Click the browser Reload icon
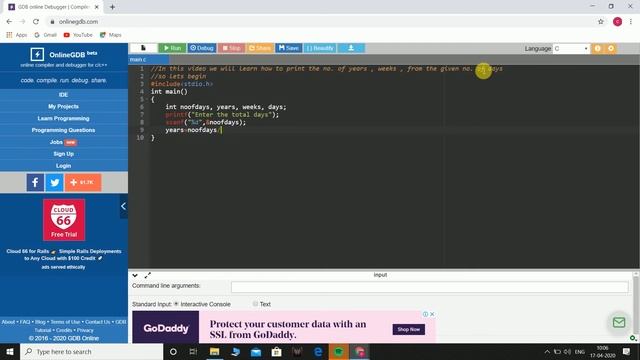The image size is (640, 360). click(x=36, y=22)
